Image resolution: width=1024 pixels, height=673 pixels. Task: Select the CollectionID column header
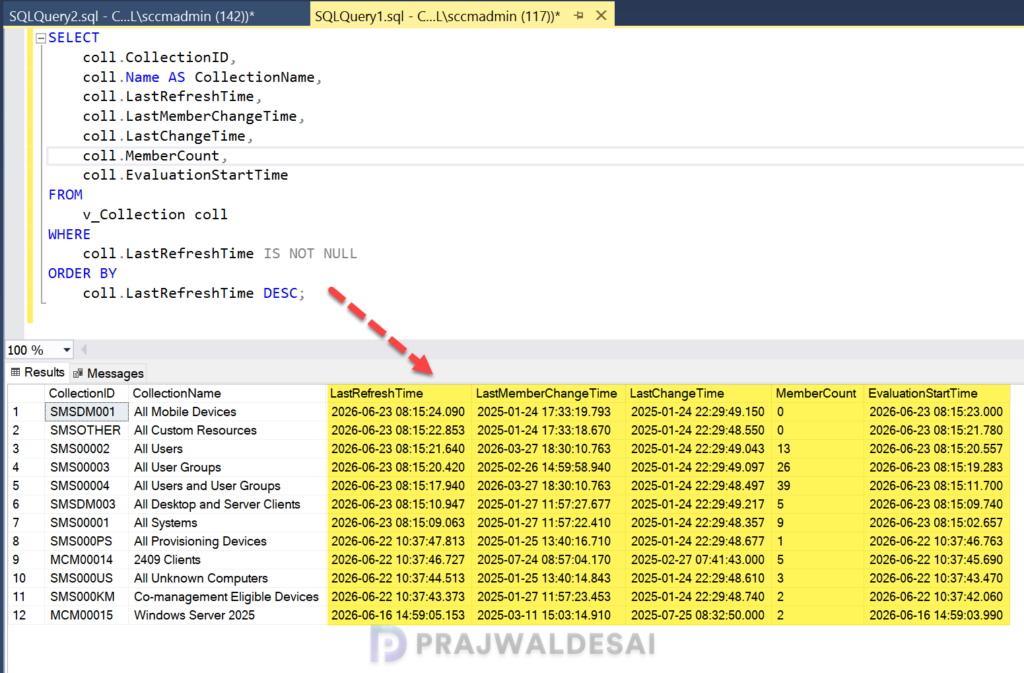pos(82,393)
